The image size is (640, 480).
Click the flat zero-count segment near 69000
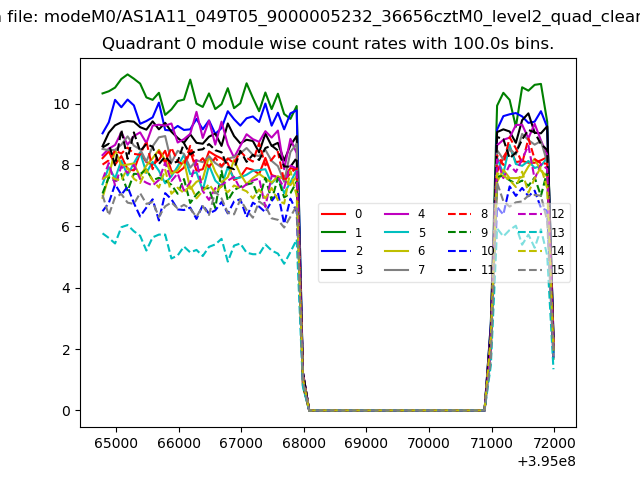366,410
